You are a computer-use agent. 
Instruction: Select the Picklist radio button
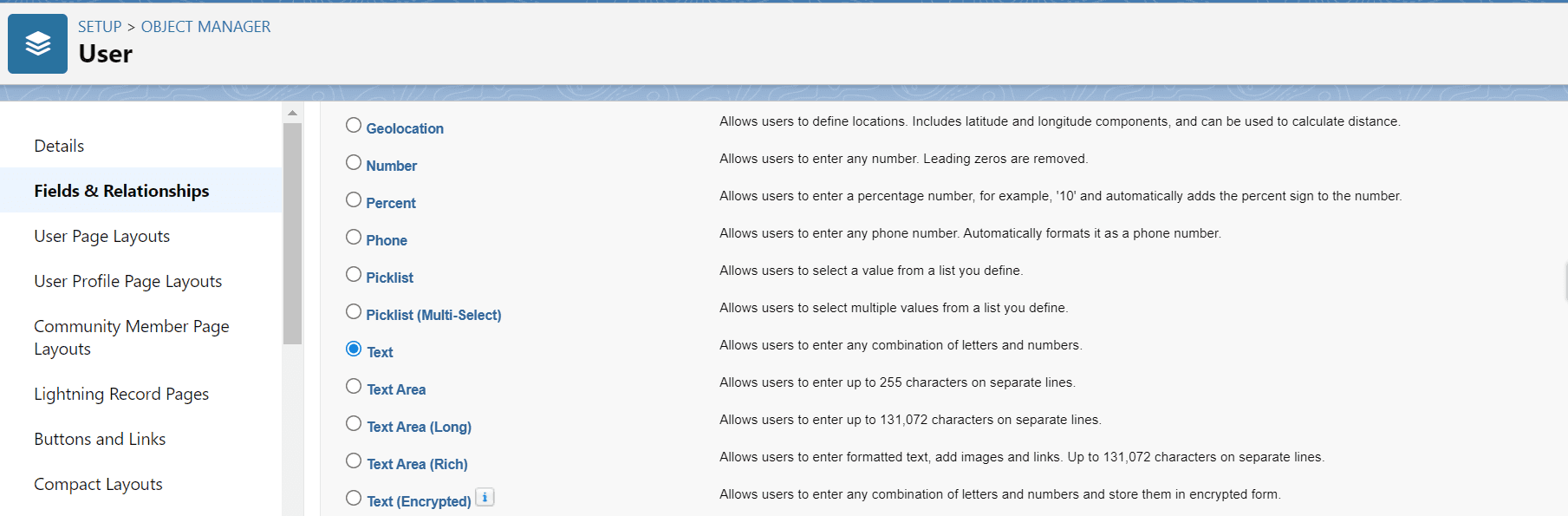[354, 274]
